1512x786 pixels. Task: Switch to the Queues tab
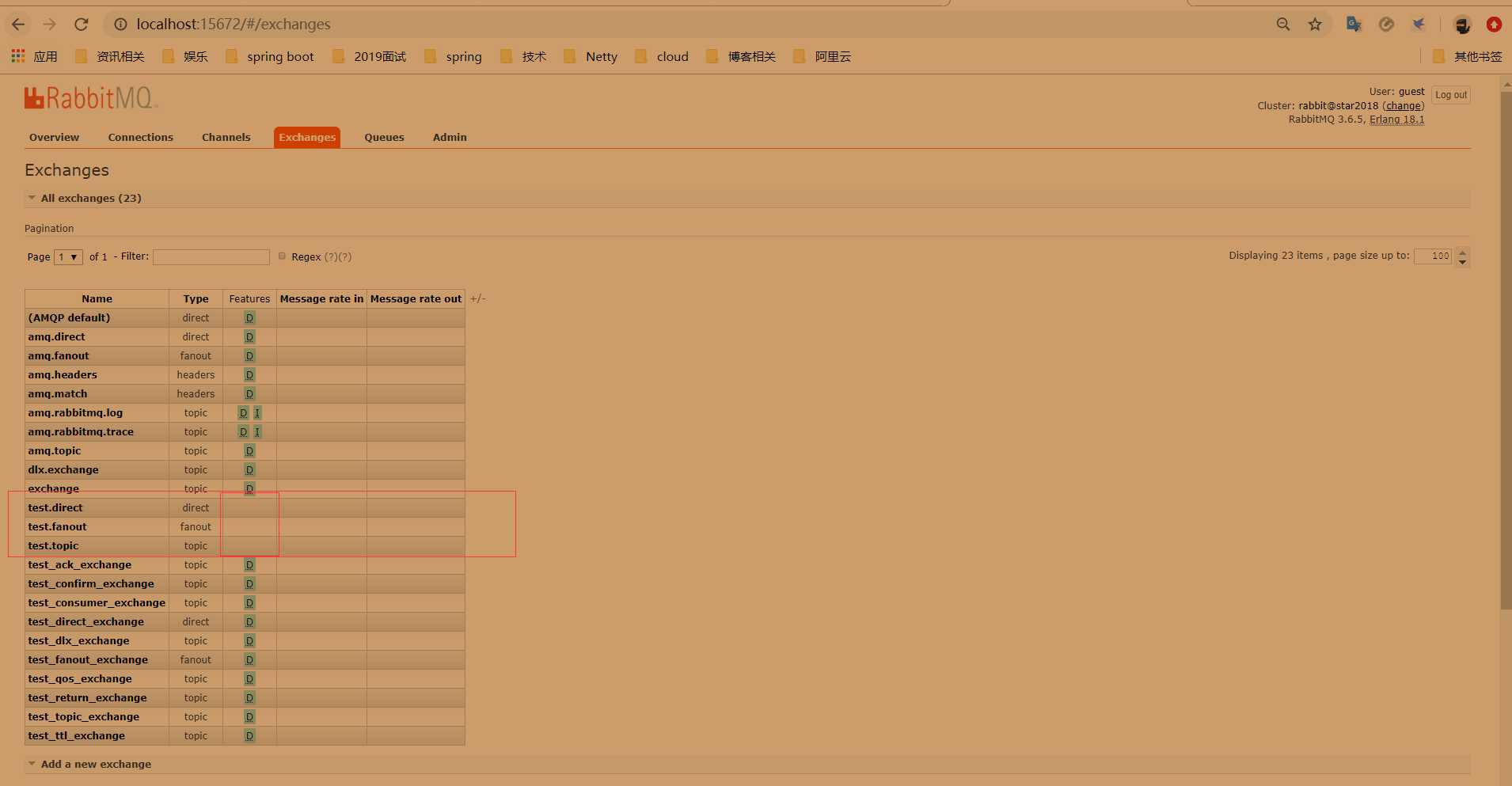coord(385,137)
